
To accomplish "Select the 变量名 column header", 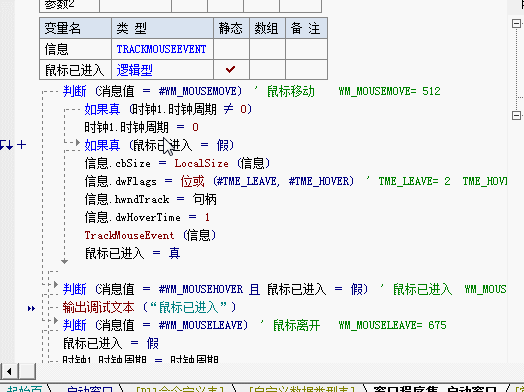I will point(75,28).
